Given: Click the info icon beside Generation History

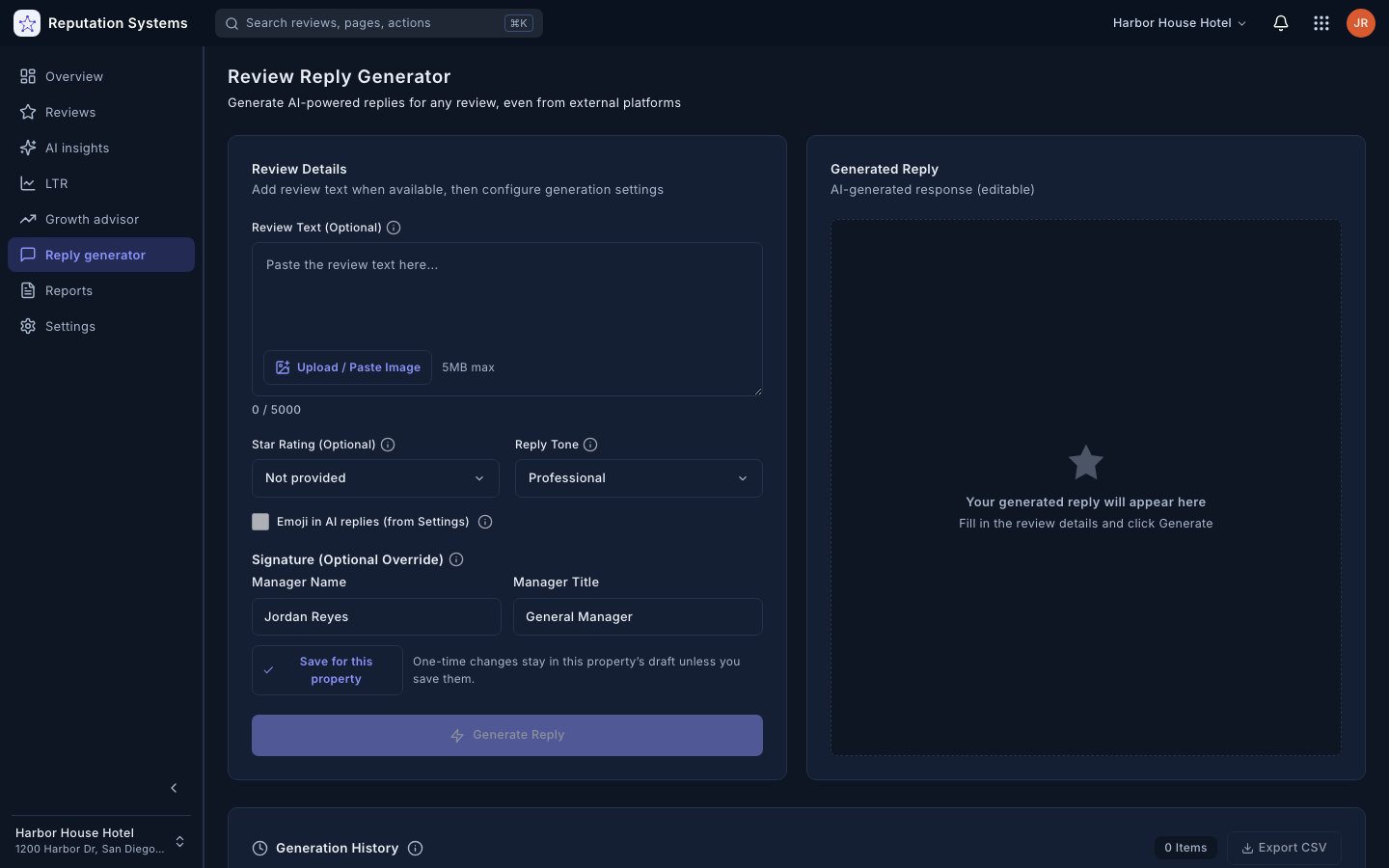Looking at the screenshot, I should [x=416, y=849].
